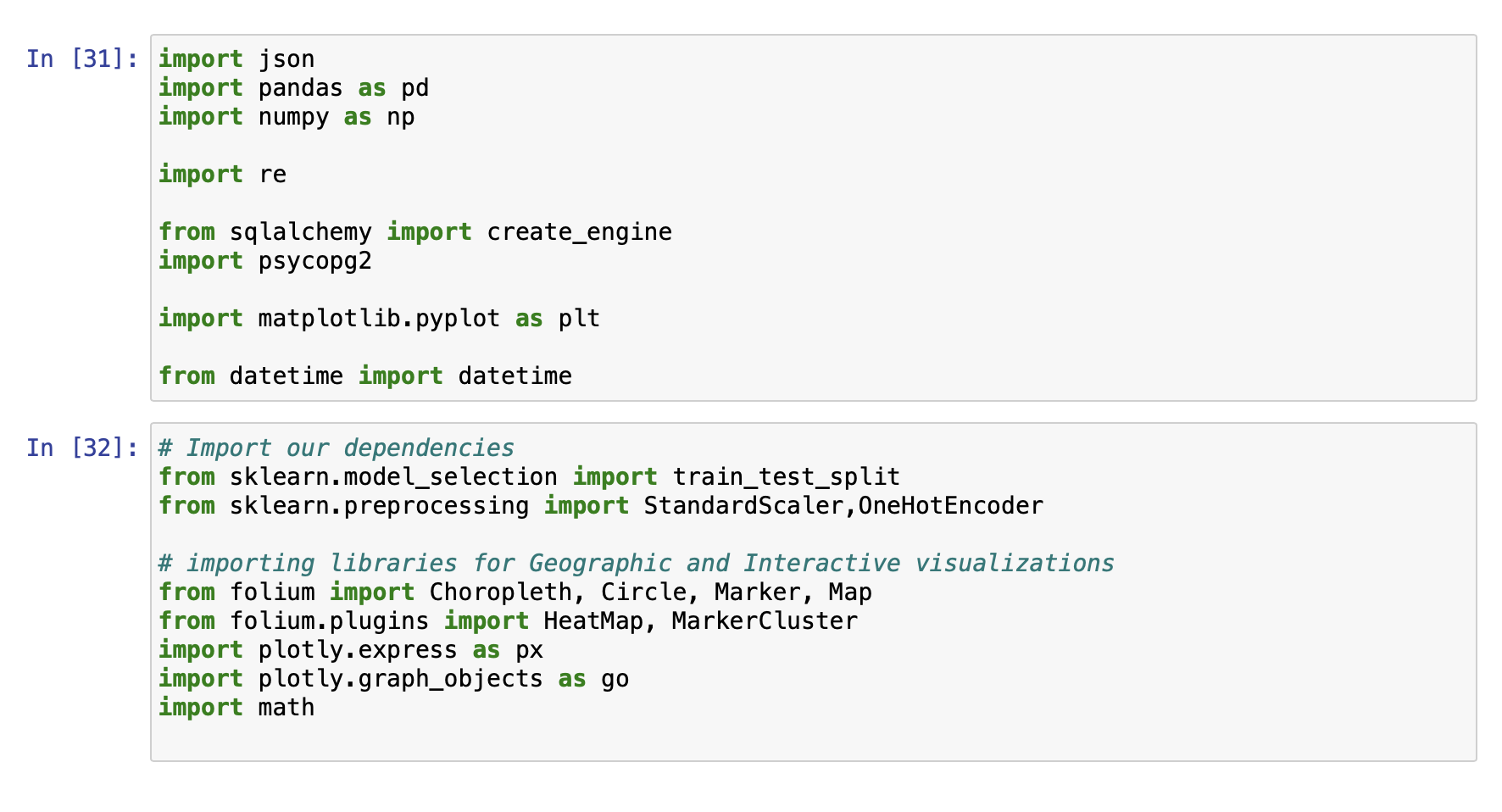
Task: Click the train_test_split import text
Action: tap(786, 476)
